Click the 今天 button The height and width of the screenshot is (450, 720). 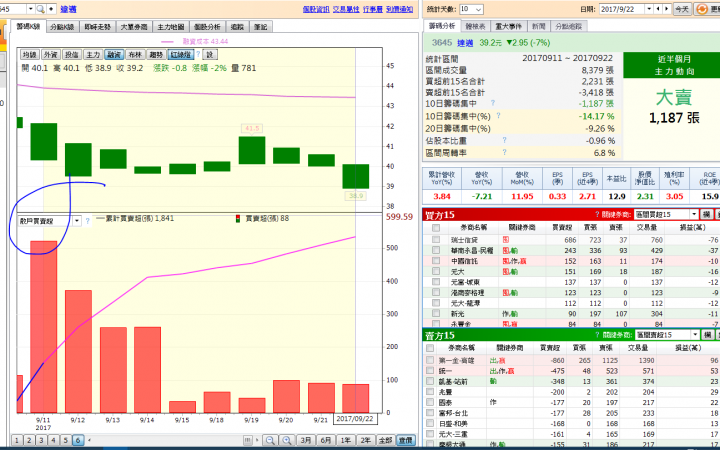pyautogui.click(x=681, y=9)
